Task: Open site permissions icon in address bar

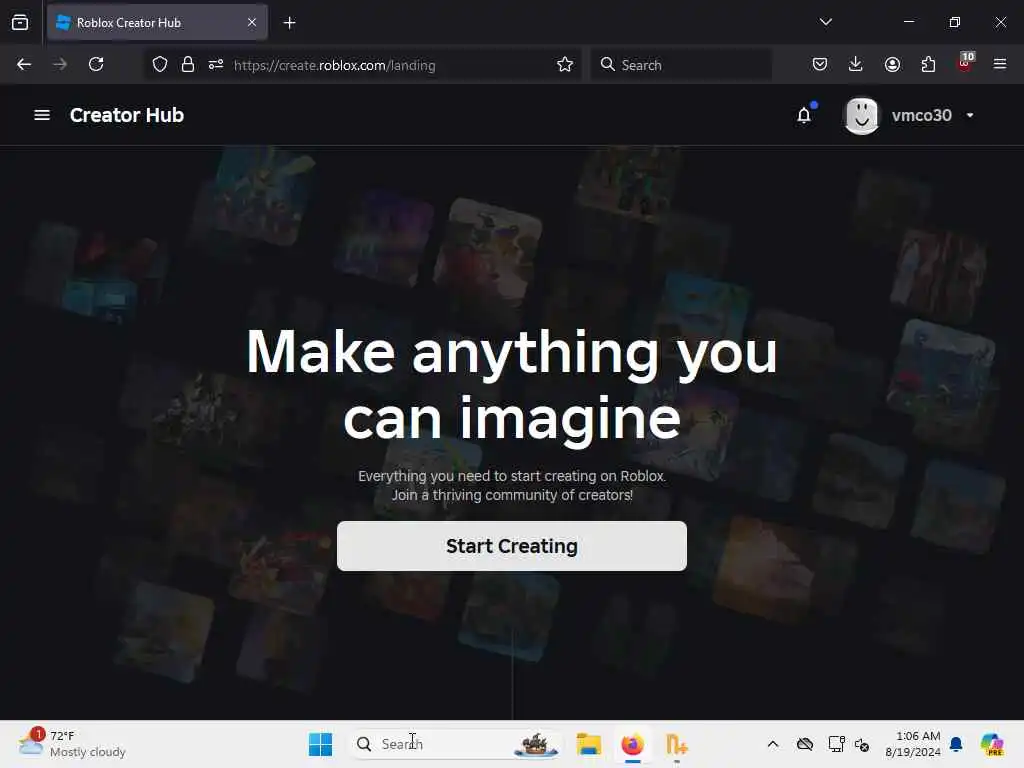Action: click(x=216, y=65)
